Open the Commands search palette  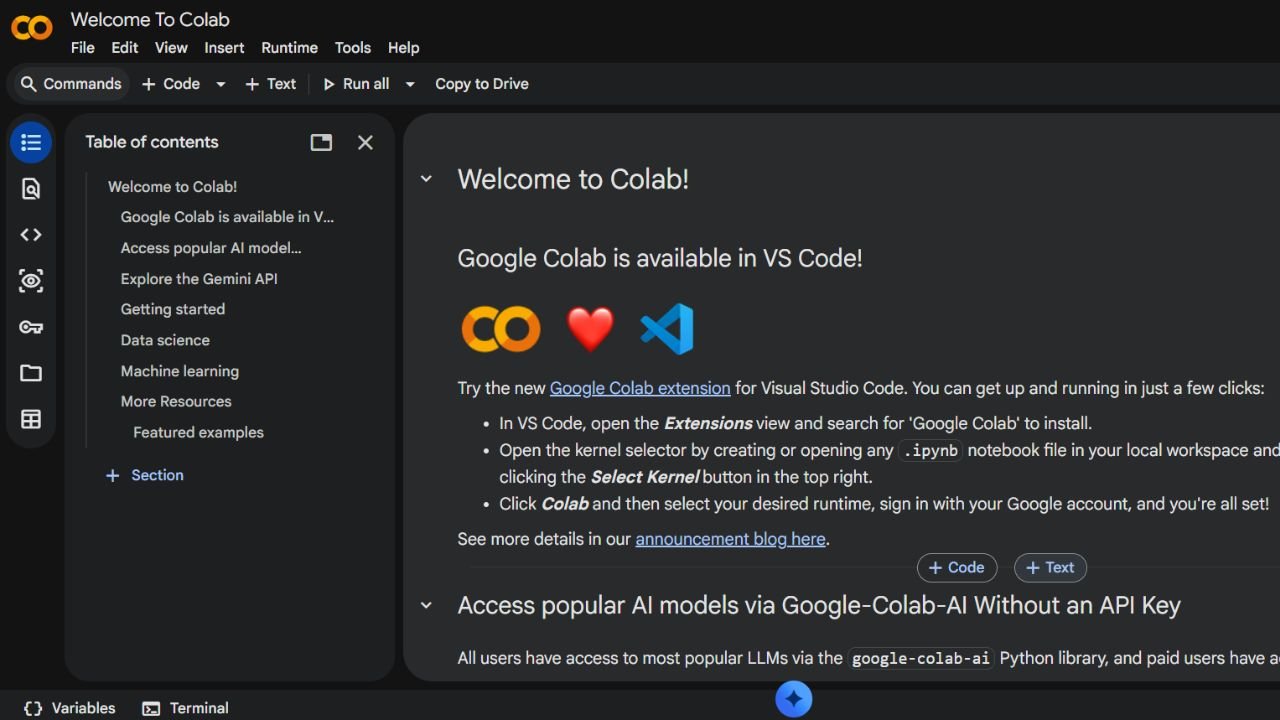tap(70, 84)
